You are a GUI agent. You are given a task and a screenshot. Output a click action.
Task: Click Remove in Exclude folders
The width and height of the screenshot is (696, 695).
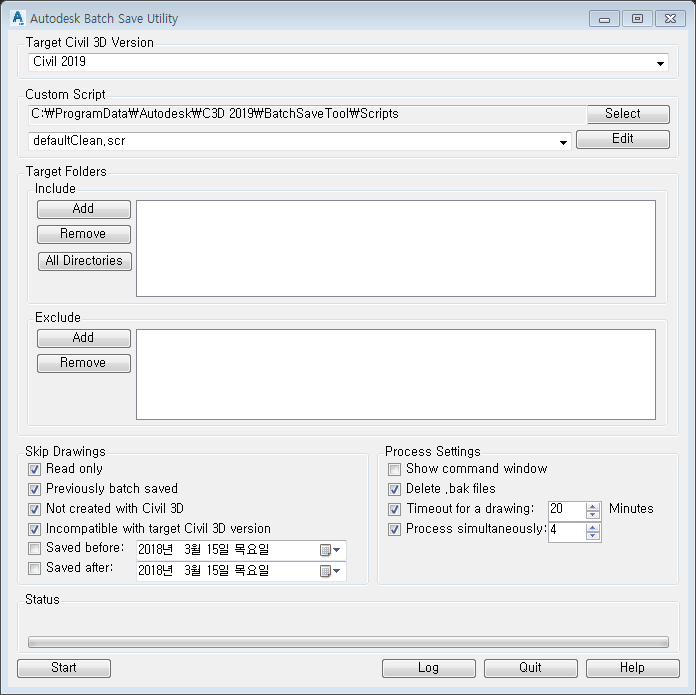pyautogui.click(x=84, y=363)
